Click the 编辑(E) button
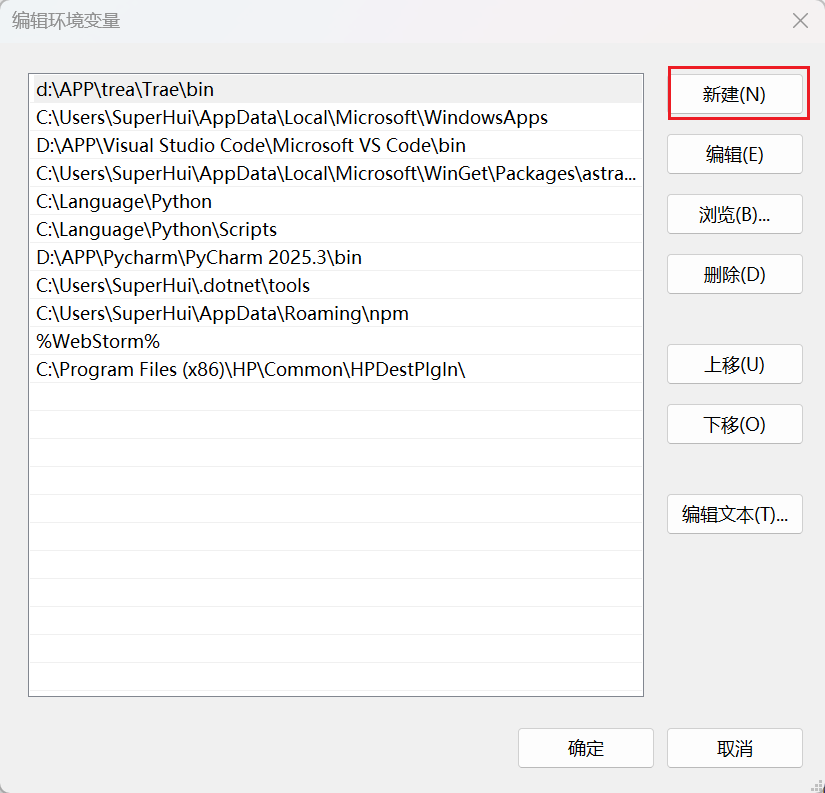Image resolution: width=825 pixels, height=793 pixels. coord(735,154)
